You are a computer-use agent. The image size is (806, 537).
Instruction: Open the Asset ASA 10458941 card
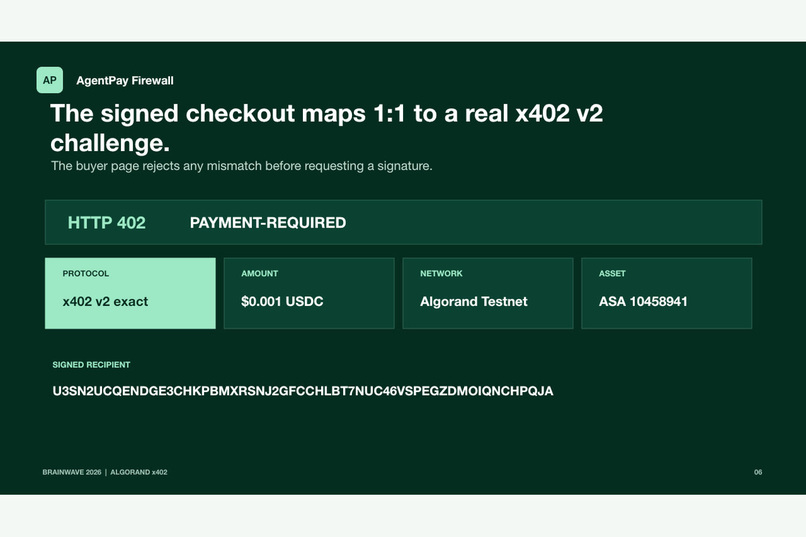[x=667, y=293]
